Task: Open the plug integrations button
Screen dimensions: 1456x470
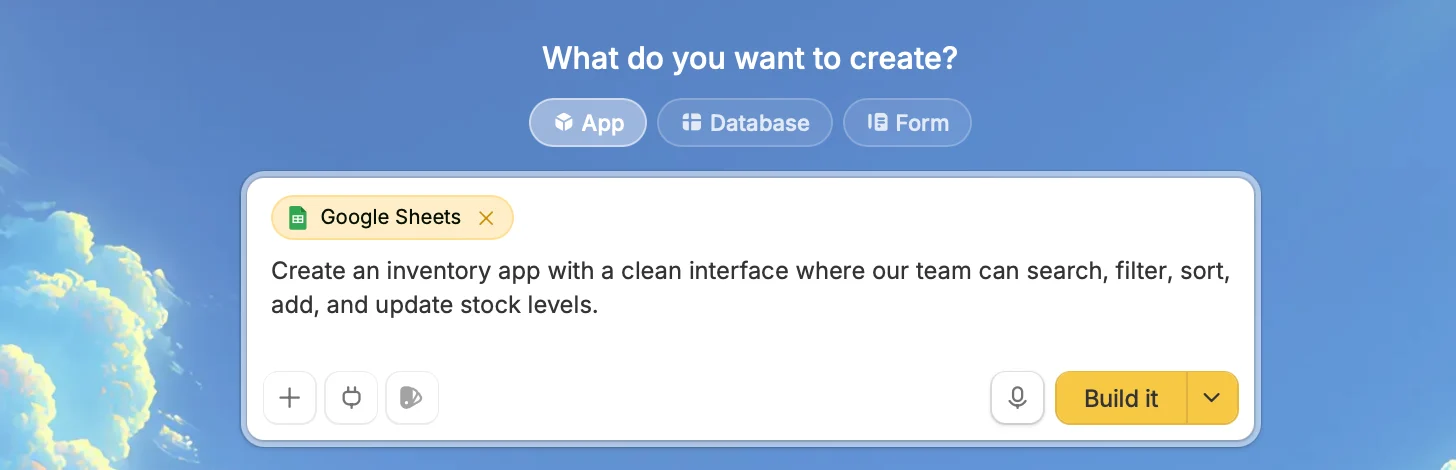Action: pos(351,398)
